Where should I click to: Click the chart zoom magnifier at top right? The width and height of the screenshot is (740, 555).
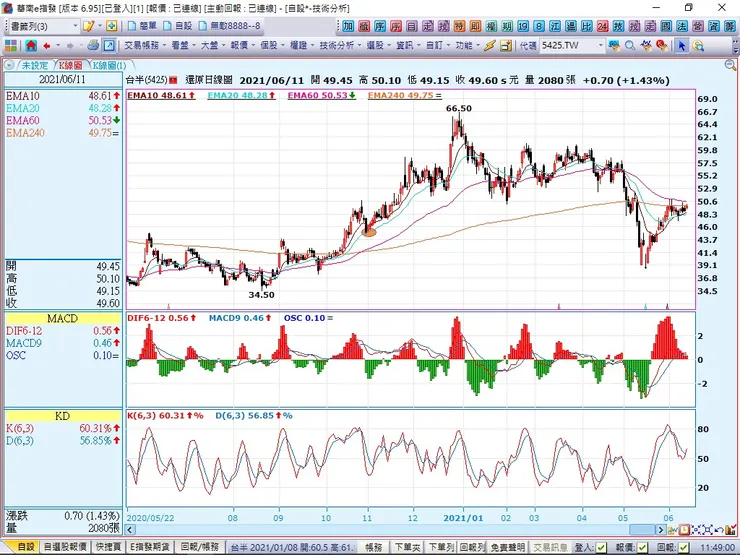point(730,65)
